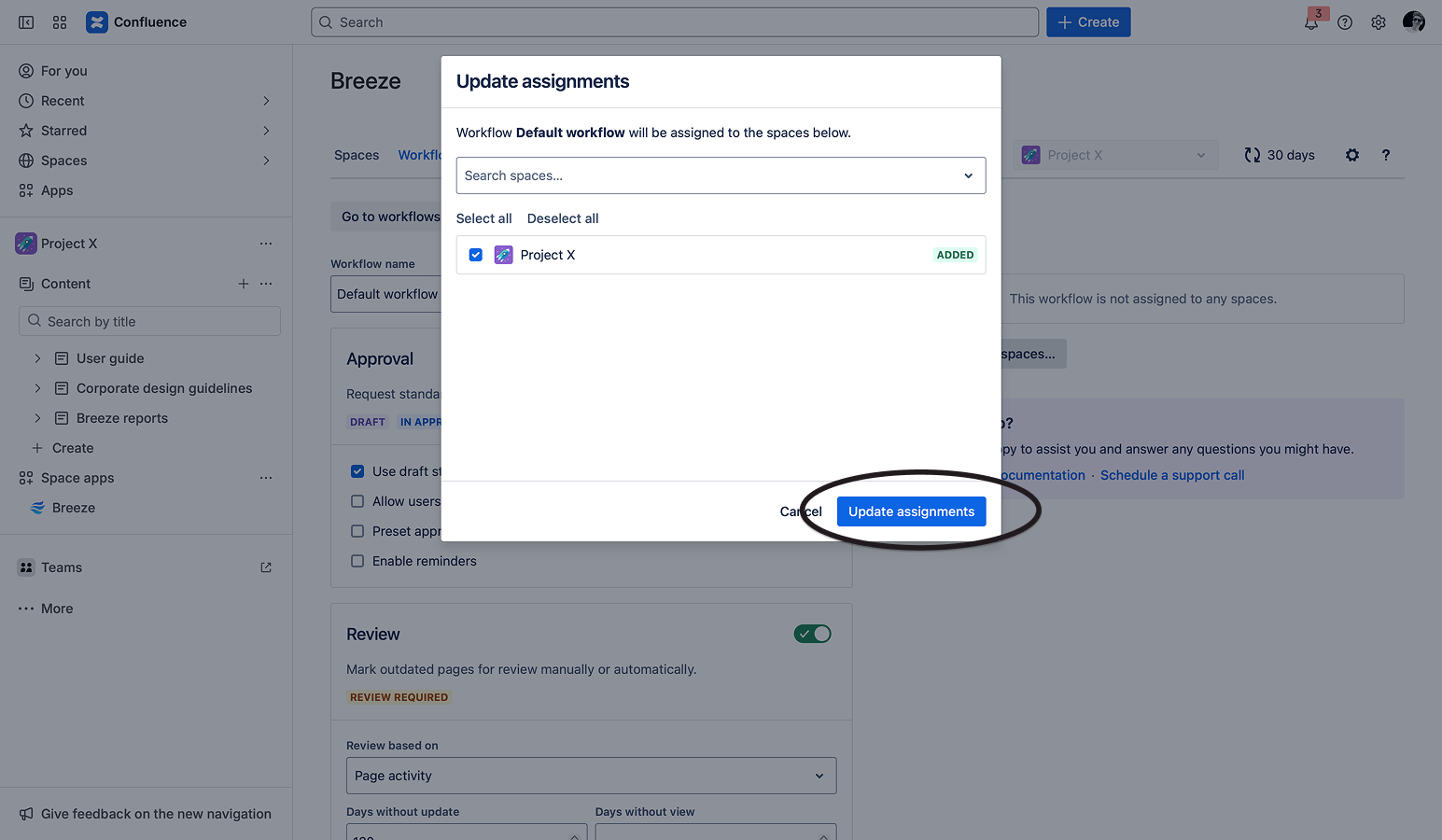
Task: Disable the Review section toggle
Action: click(812, 633)
